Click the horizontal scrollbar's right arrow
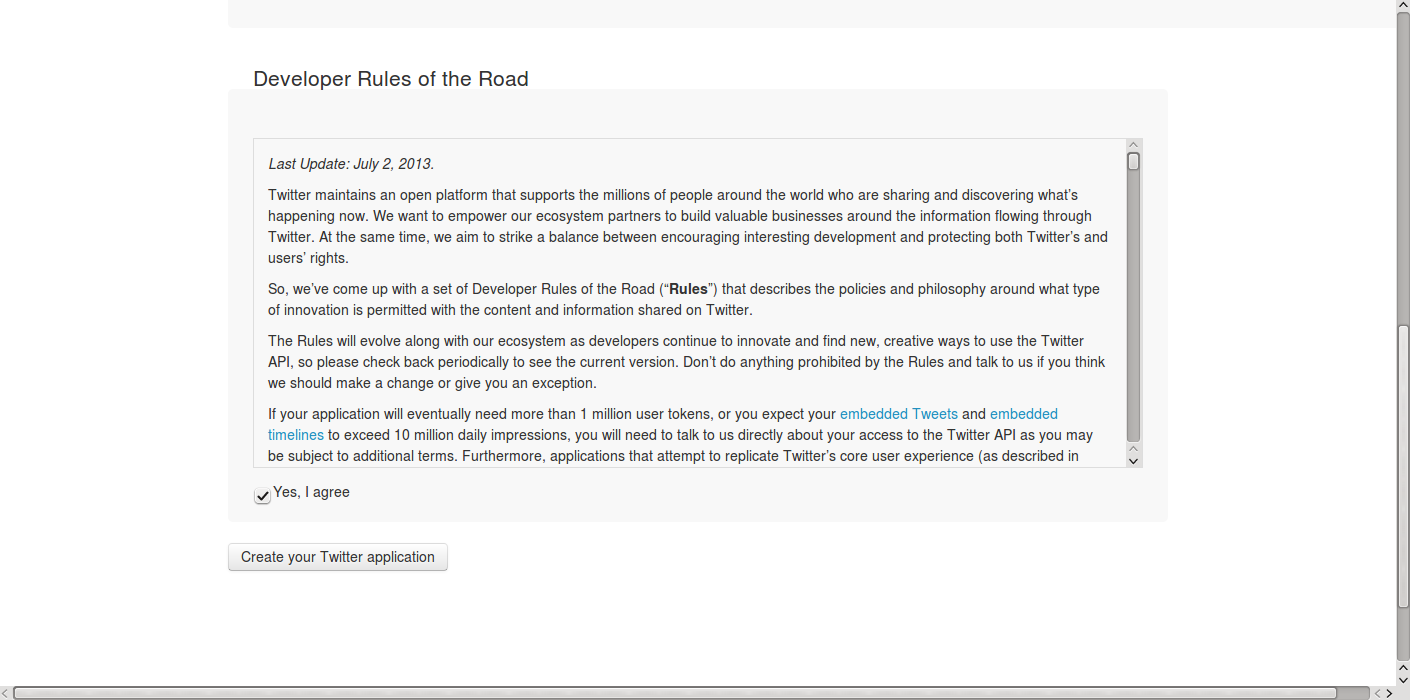Viewport: 1410px width, 700px height. [1390, 693]
